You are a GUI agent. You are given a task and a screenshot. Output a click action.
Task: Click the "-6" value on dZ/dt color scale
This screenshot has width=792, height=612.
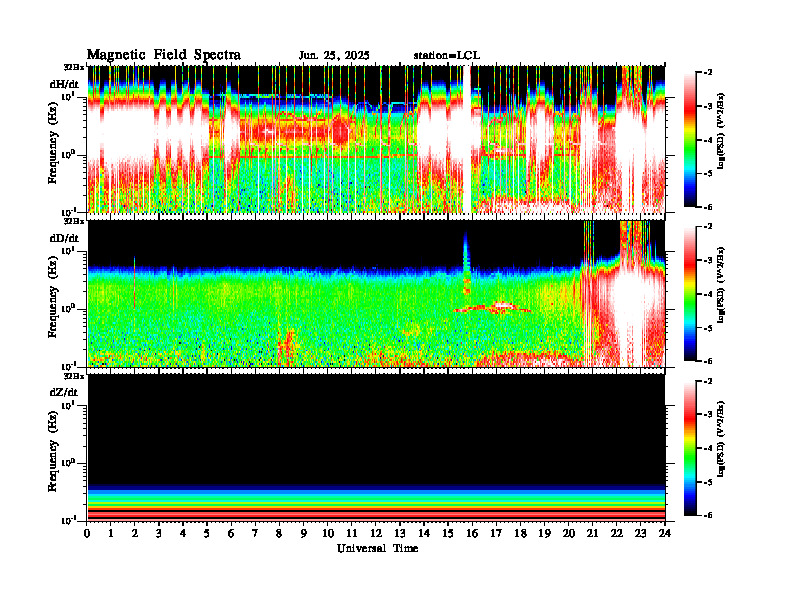click(x=708, y=515)
